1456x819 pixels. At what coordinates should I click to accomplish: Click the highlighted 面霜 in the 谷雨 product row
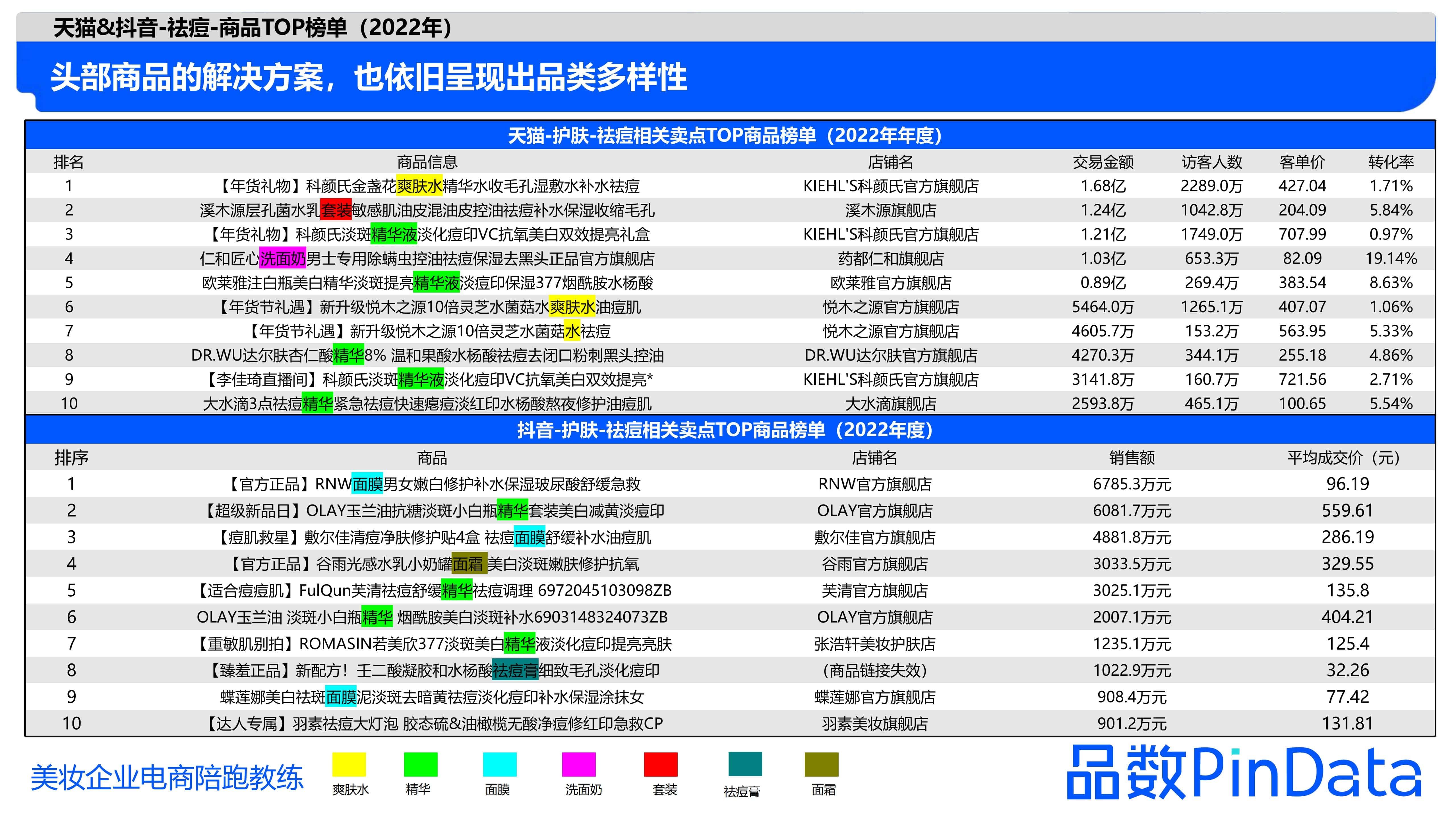pos(469,564)
